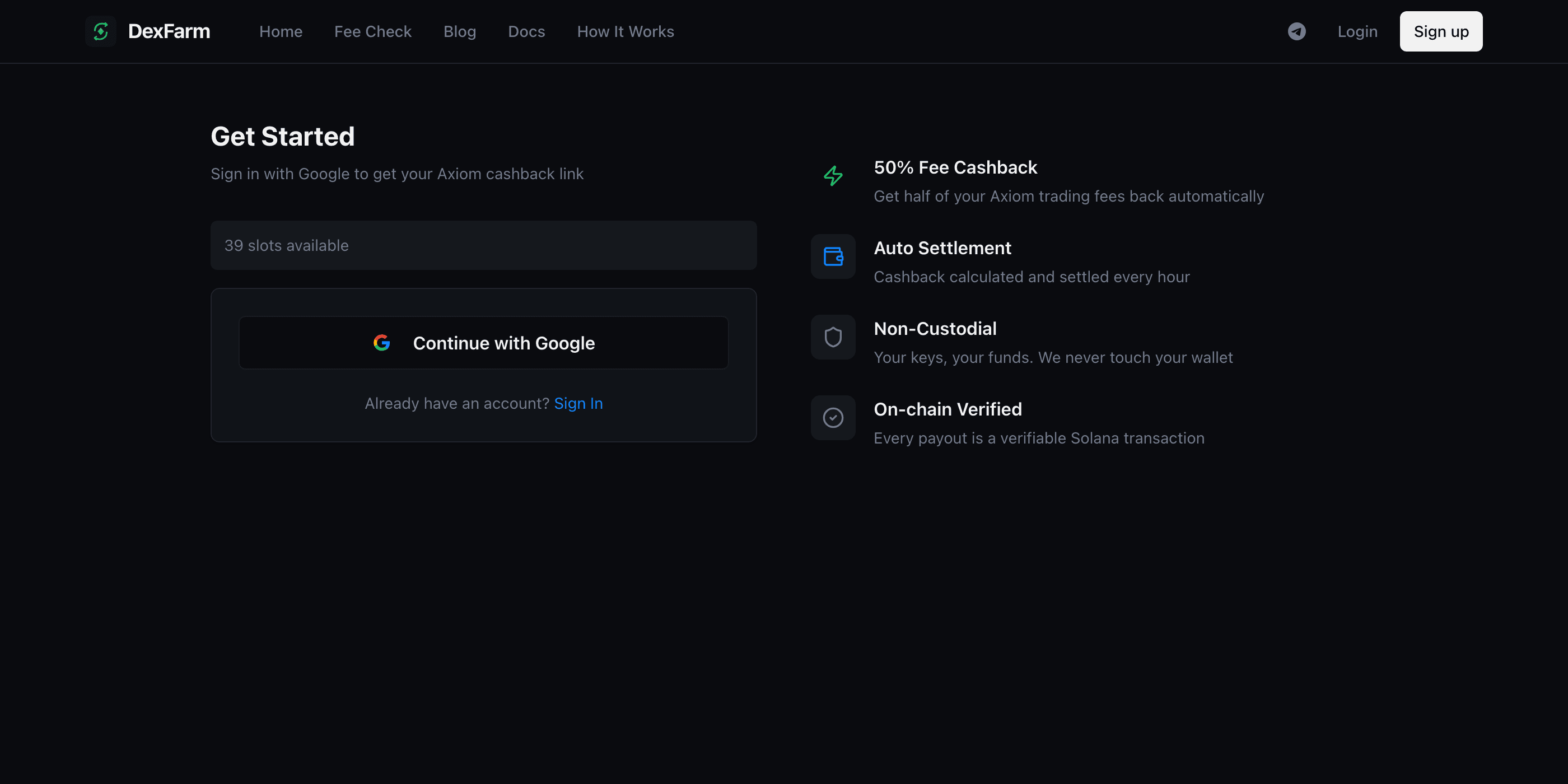Click the DexFarm logo icon
1568x784 pixels.
[x=100, y=31]
